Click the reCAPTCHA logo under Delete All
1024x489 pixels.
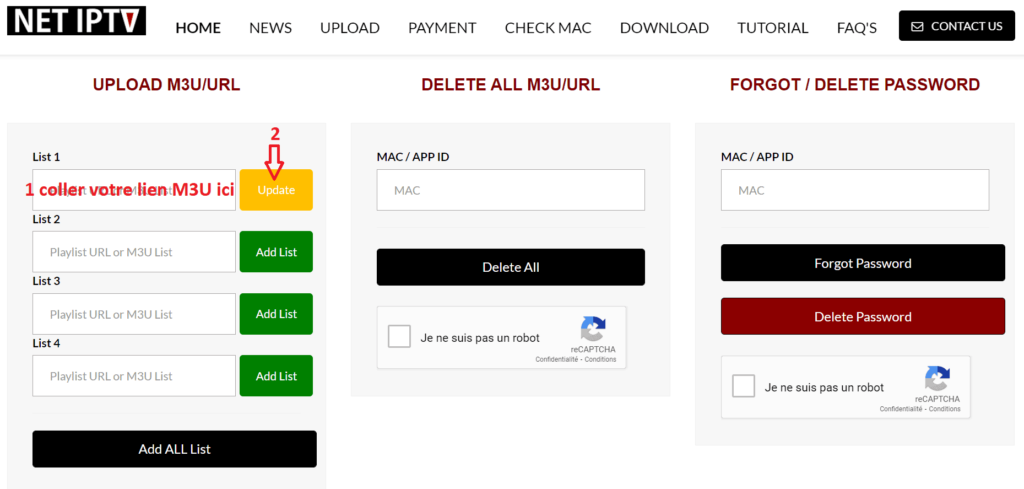point(593,329)
